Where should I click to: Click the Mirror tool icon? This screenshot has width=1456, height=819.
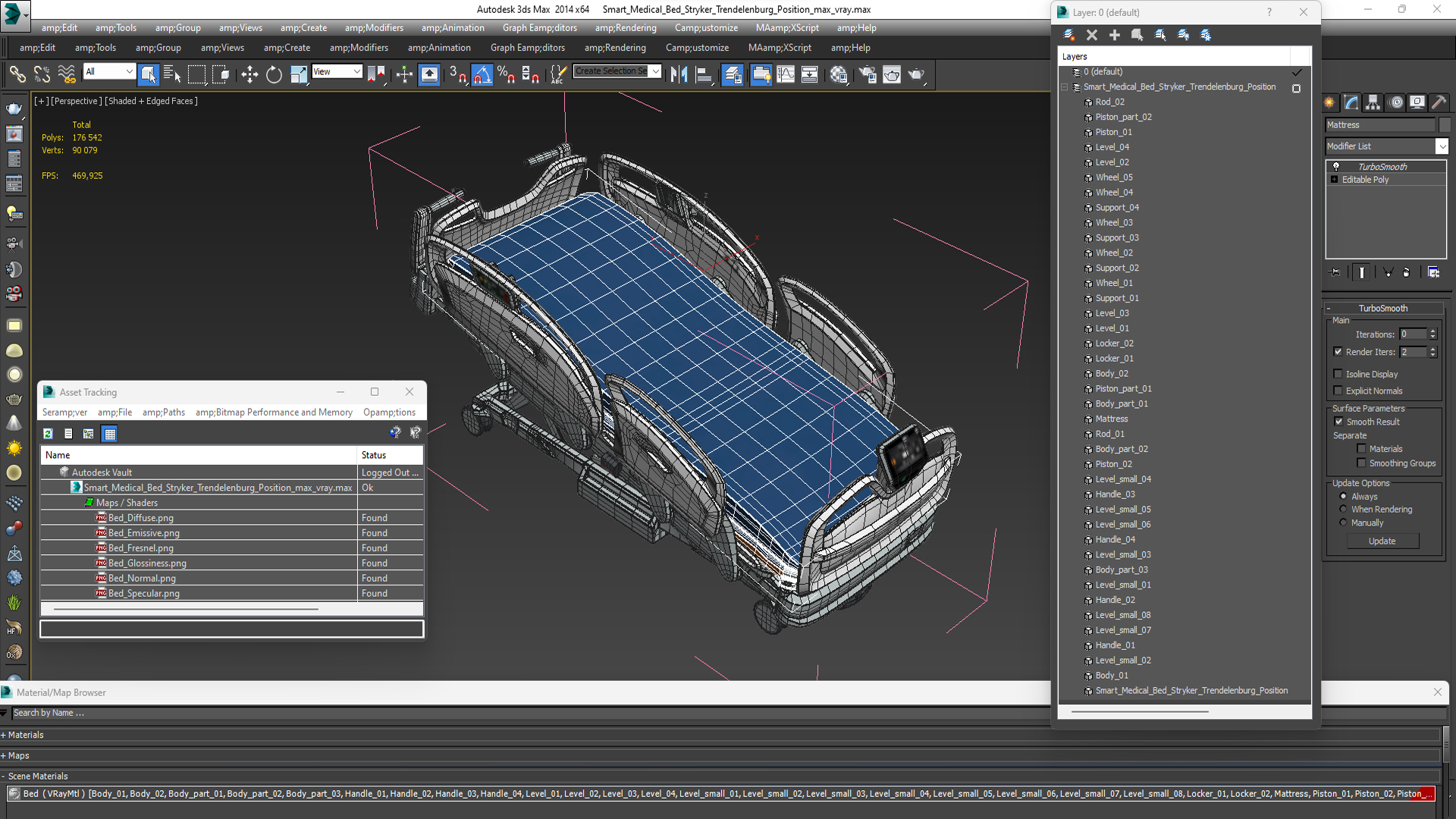click(679, 74)
